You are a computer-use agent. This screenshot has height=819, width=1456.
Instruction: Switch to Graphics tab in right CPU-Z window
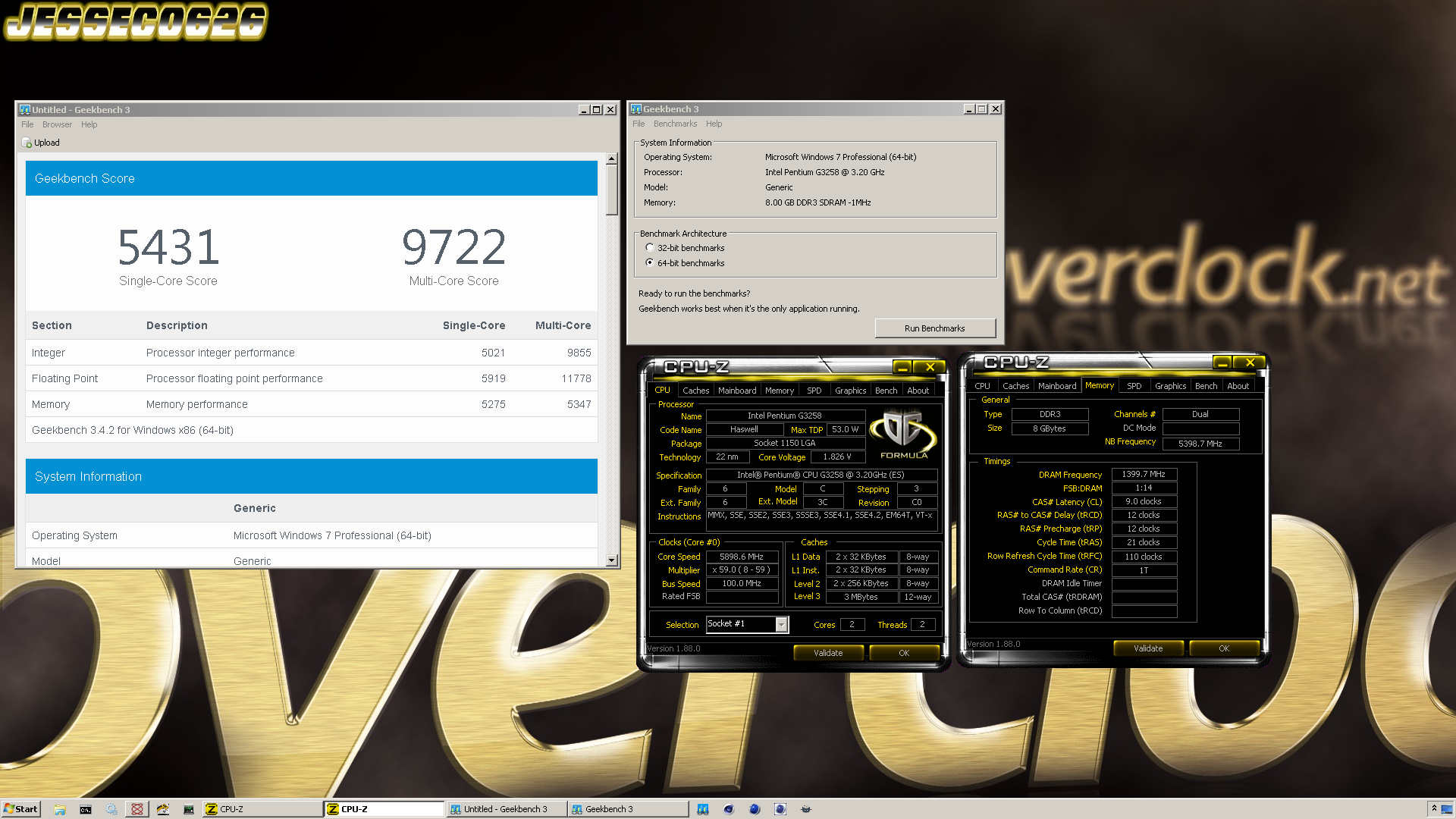(x=1170, y=386)
